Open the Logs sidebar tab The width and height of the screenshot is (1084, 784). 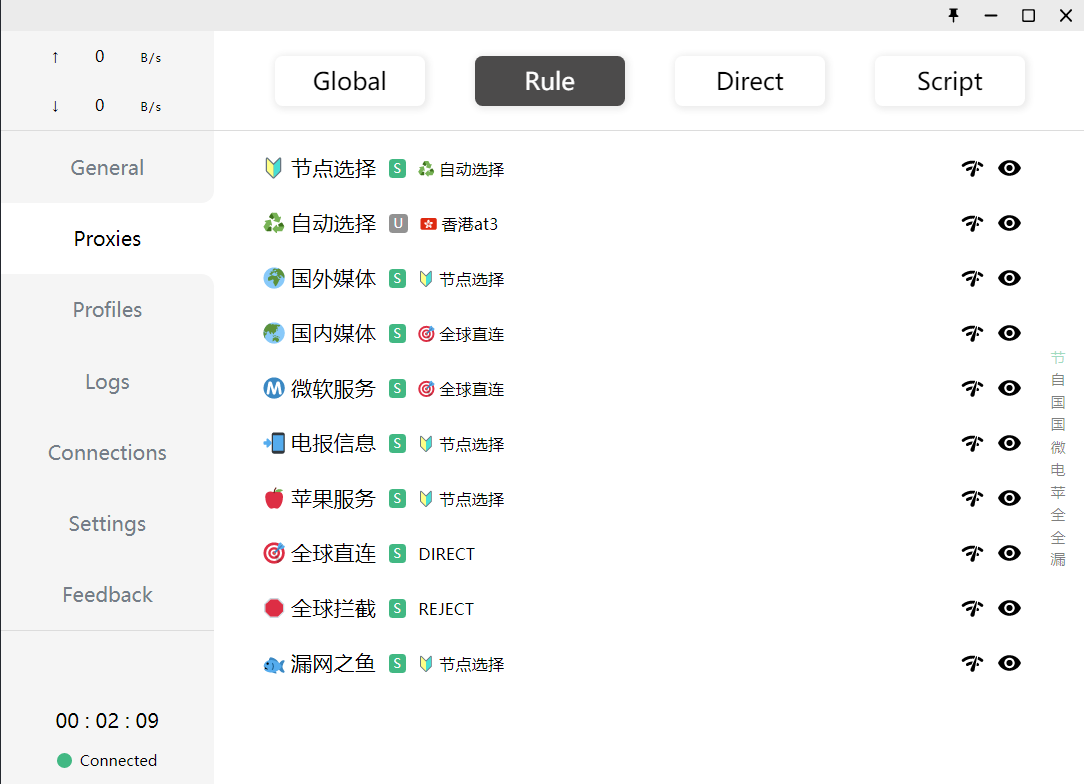[107, 382]
